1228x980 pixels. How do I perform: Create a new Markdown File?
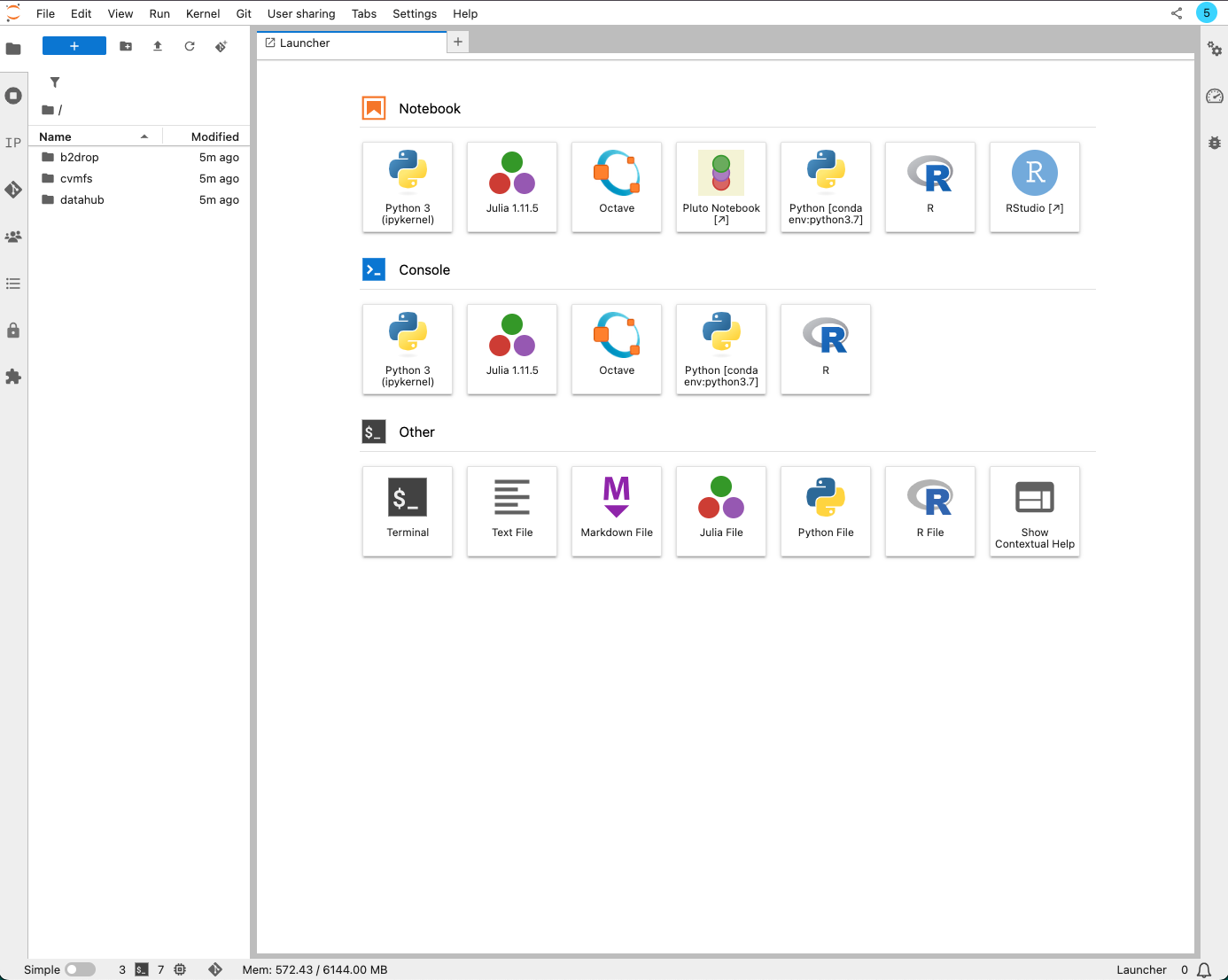click(617, 511)
